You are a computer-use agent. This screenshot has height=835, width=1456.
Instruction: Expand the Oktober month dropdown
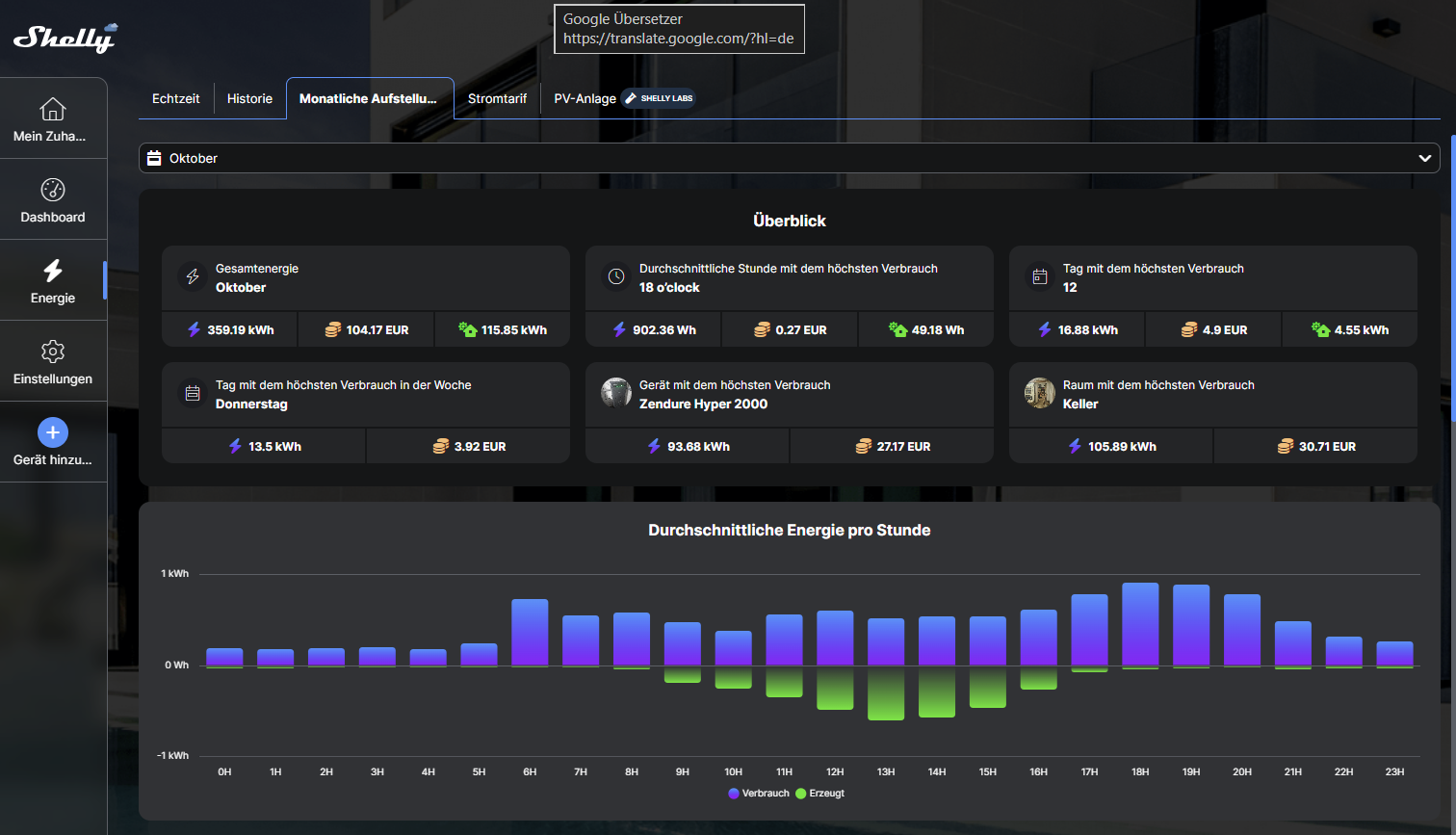click(x=788, y=158)
